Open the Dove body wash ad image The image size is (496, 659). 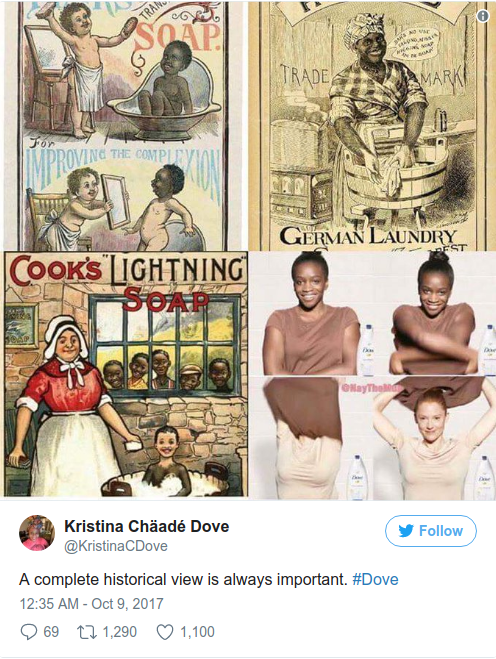(x=372, y=375)
